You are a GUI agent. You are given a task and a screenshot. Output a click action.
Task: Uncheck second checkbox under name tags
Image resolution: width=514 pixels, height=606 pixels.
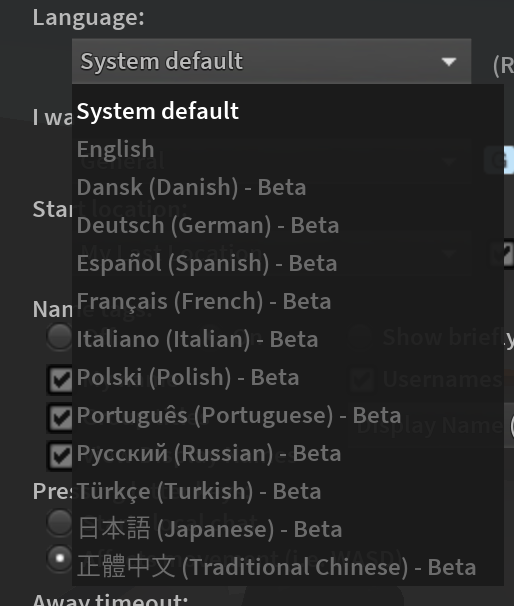click(x=59, y=417)
